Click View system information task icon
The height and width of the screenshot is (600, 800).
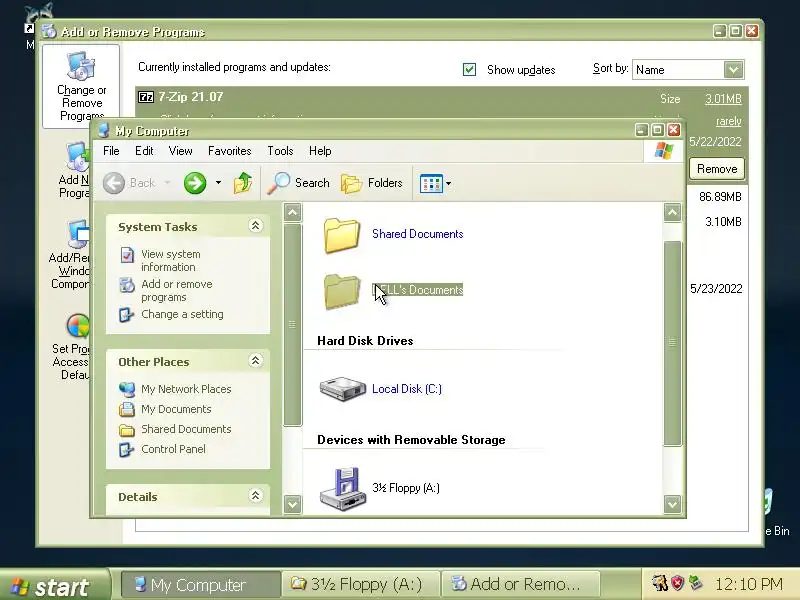coord(127,255)
